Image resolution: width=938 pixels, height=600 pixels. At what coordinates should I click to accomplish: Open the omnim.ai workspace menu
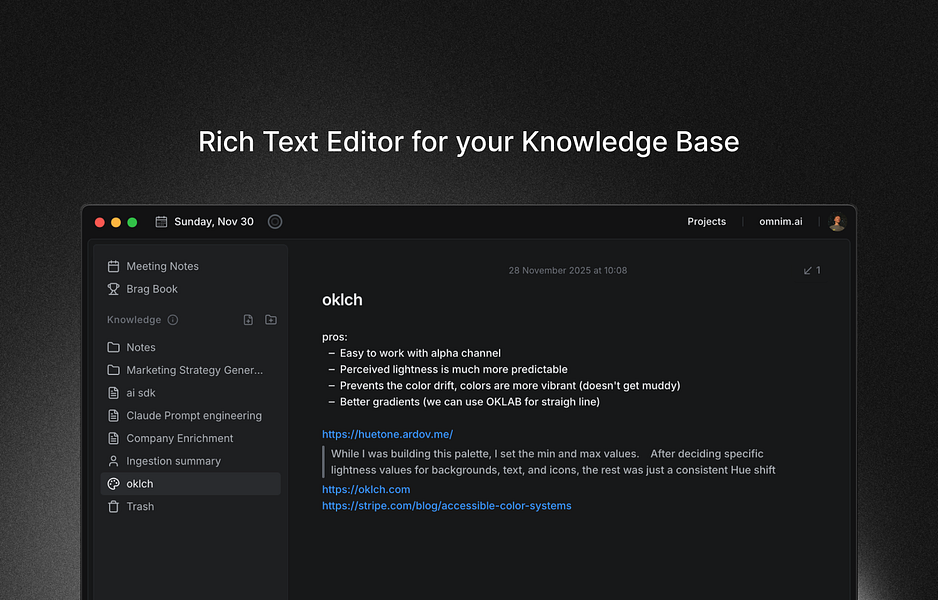pyautogui.click(x=781, y=221)
